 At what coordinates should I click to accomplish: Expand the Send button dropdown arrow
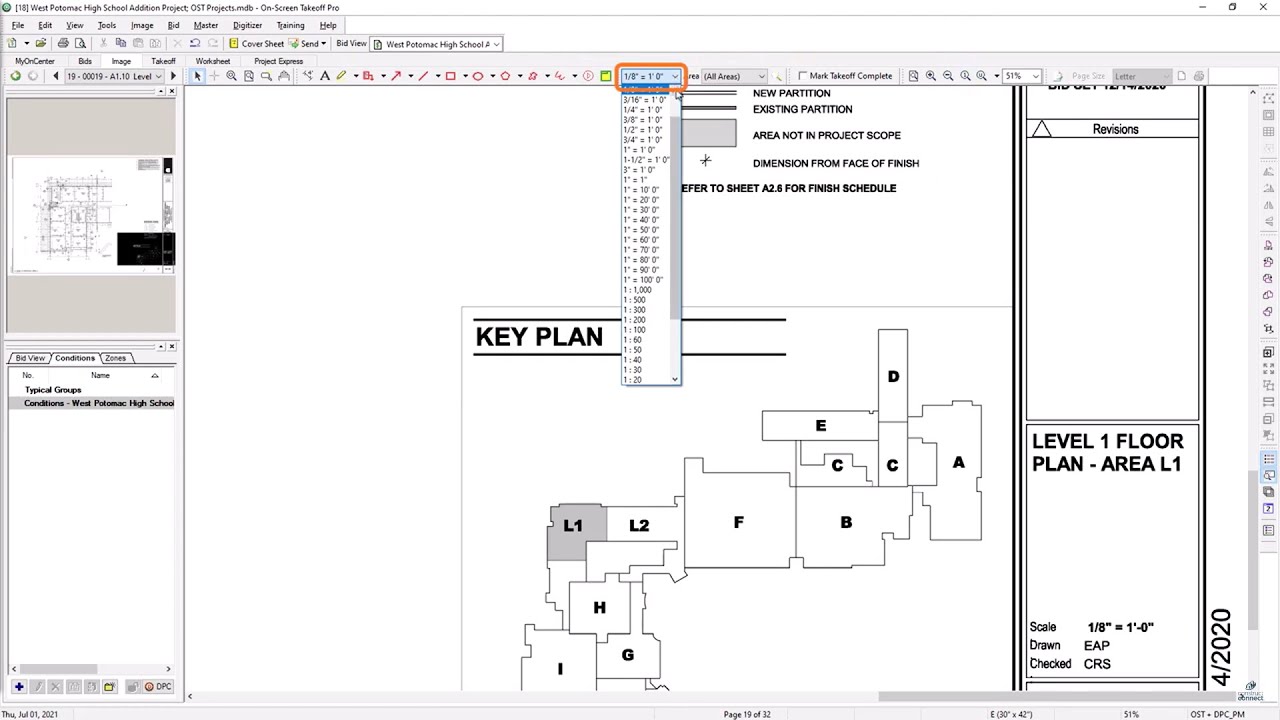[x=324, y=44]
